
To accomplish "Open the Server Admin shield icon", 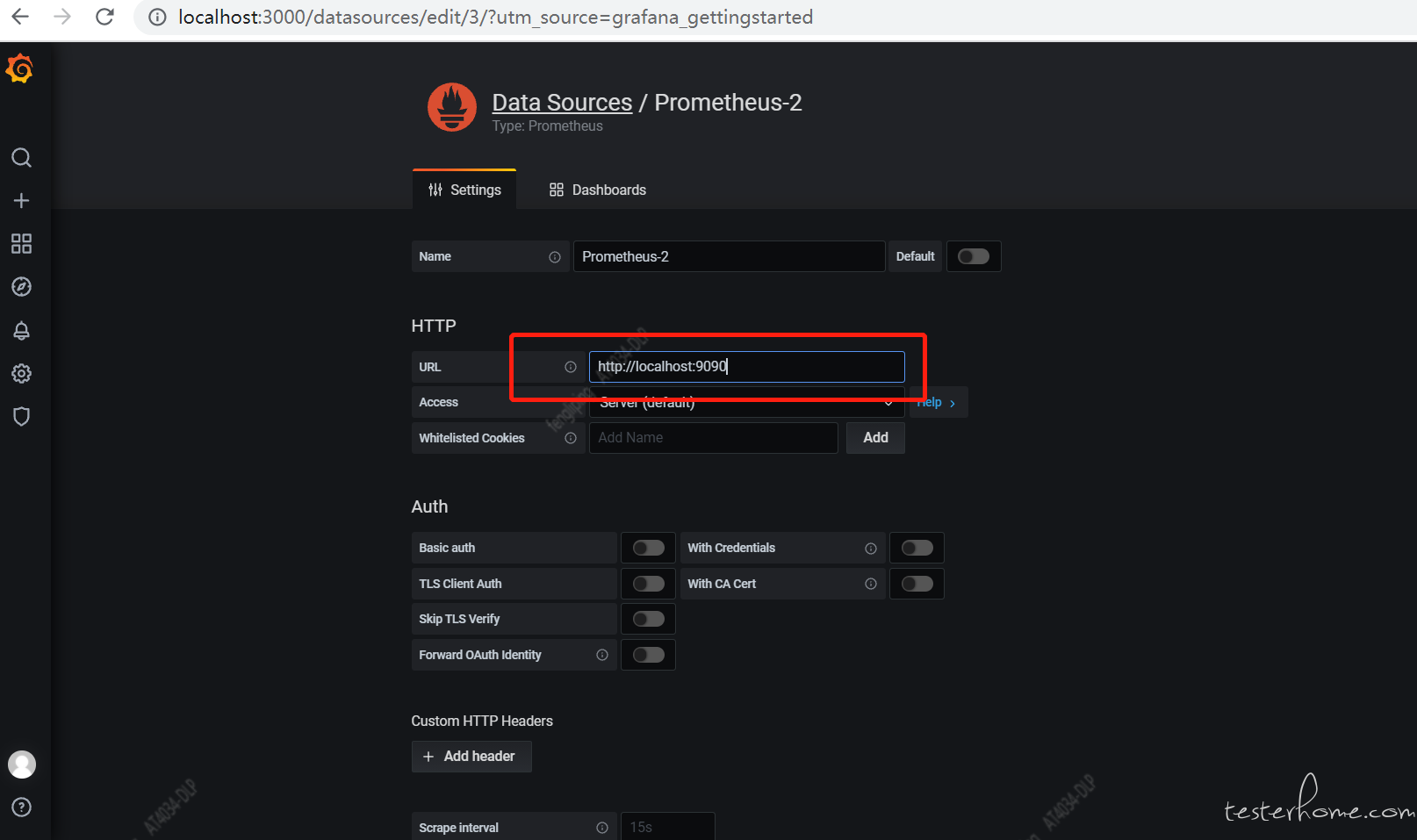I will coord(21,416).
